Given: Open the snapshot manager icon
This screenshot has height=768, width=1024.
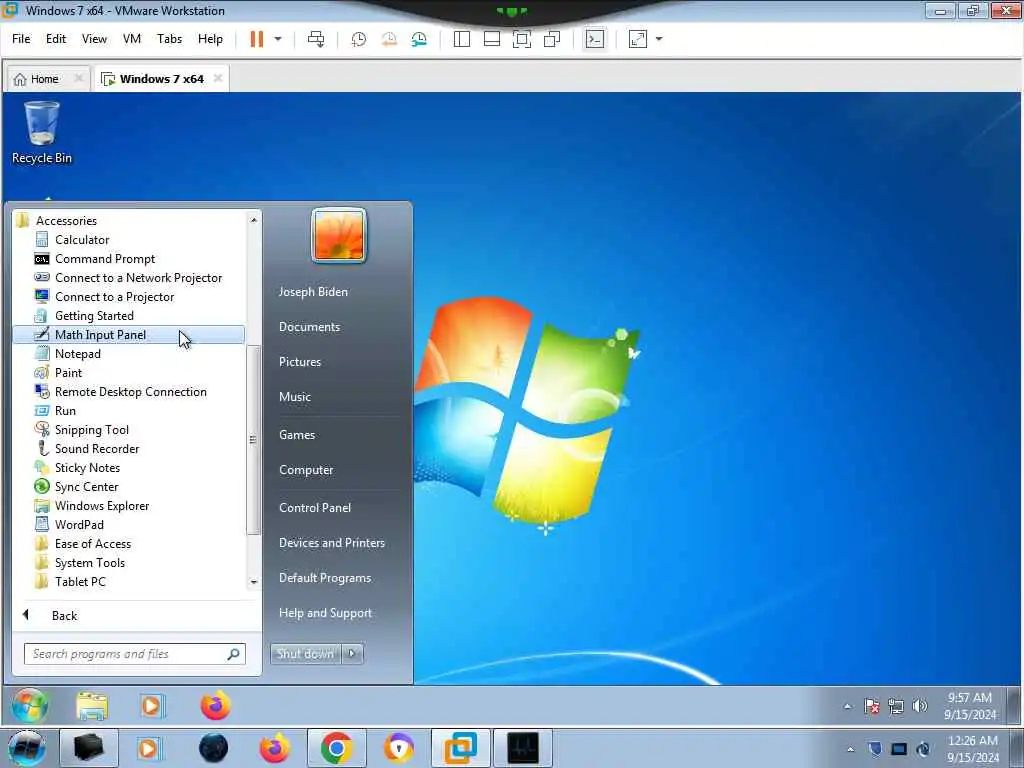Looking at the screenshot, I should click(x=419, y=39).
